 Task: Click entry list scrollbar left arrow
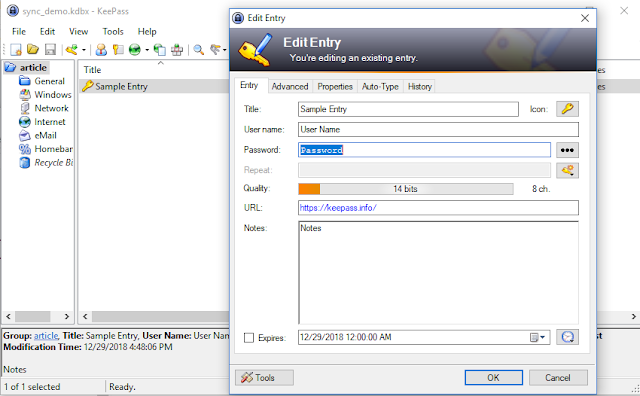click(85, 316)
